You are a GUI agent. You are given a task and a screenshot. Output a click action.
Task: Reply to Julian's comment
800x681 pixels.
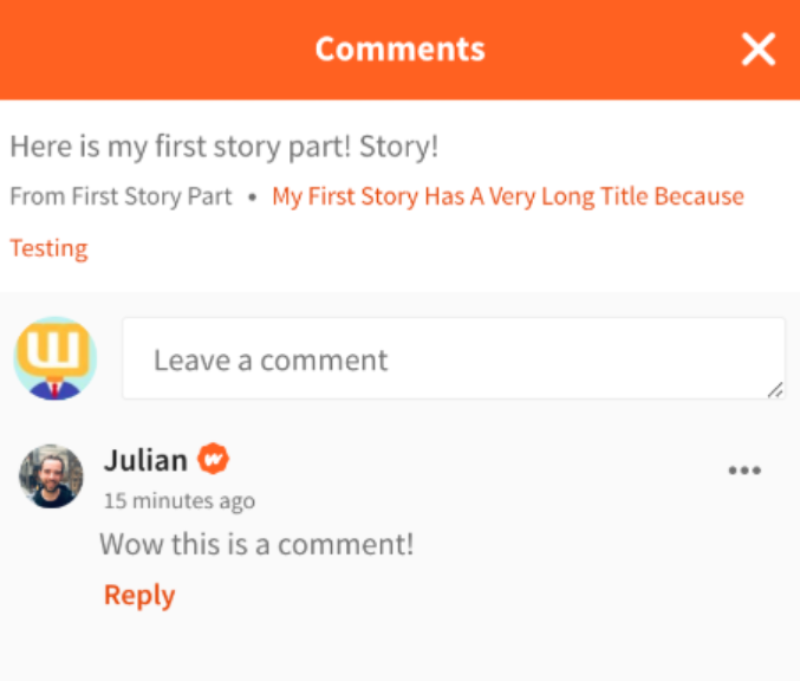pos(139,595)
